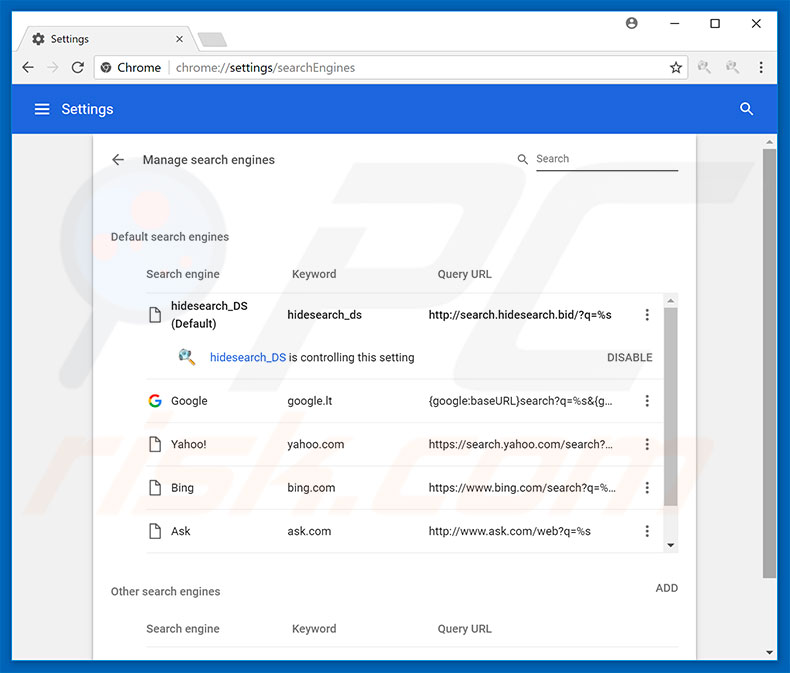The height and width of the screenshot is (673, 790).
Task: Click the address bar URL
Action: click(265, 68)
